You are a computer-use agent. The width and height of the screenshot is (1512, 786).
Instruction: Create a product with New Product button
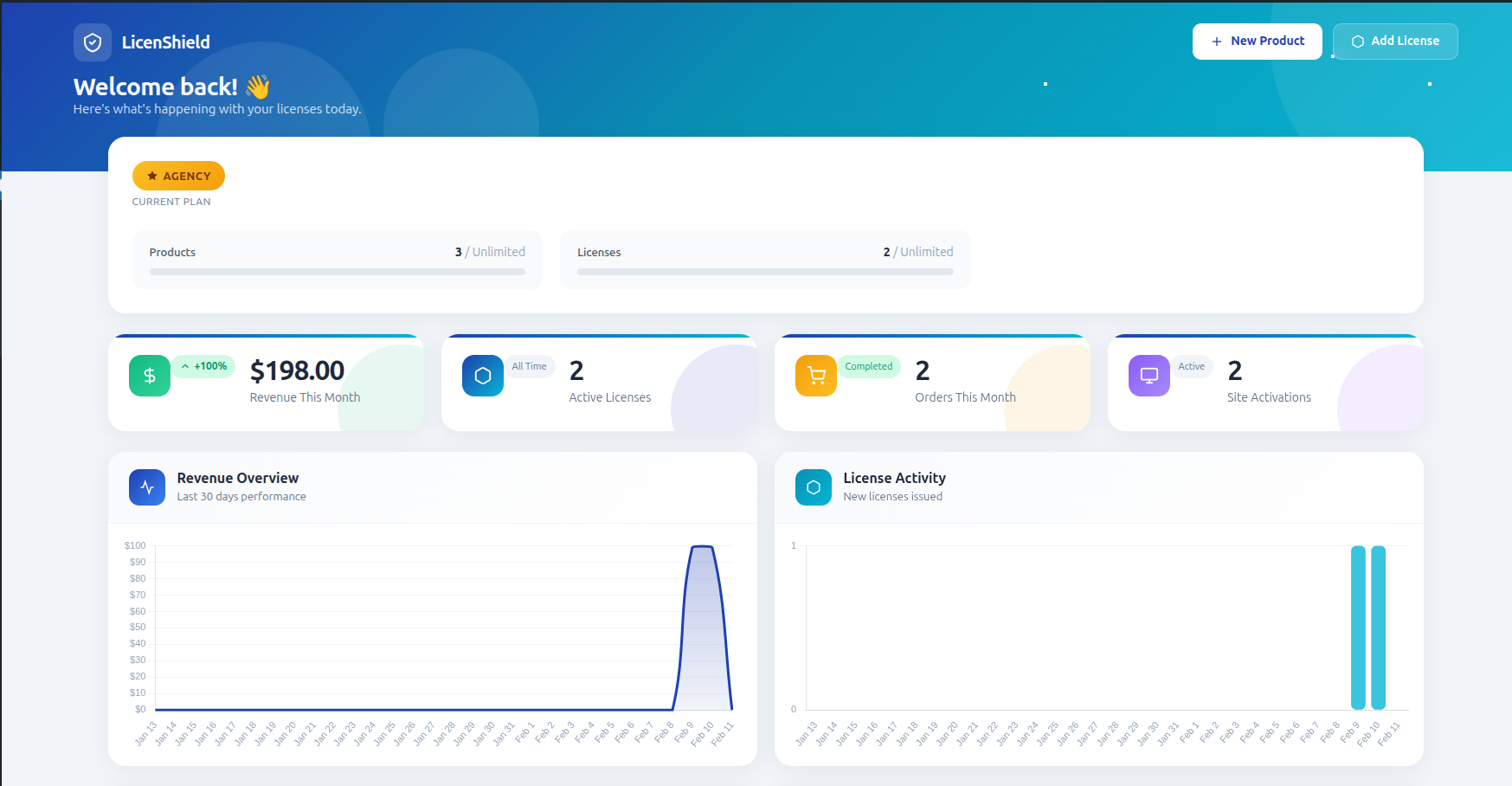[1257, 42]
